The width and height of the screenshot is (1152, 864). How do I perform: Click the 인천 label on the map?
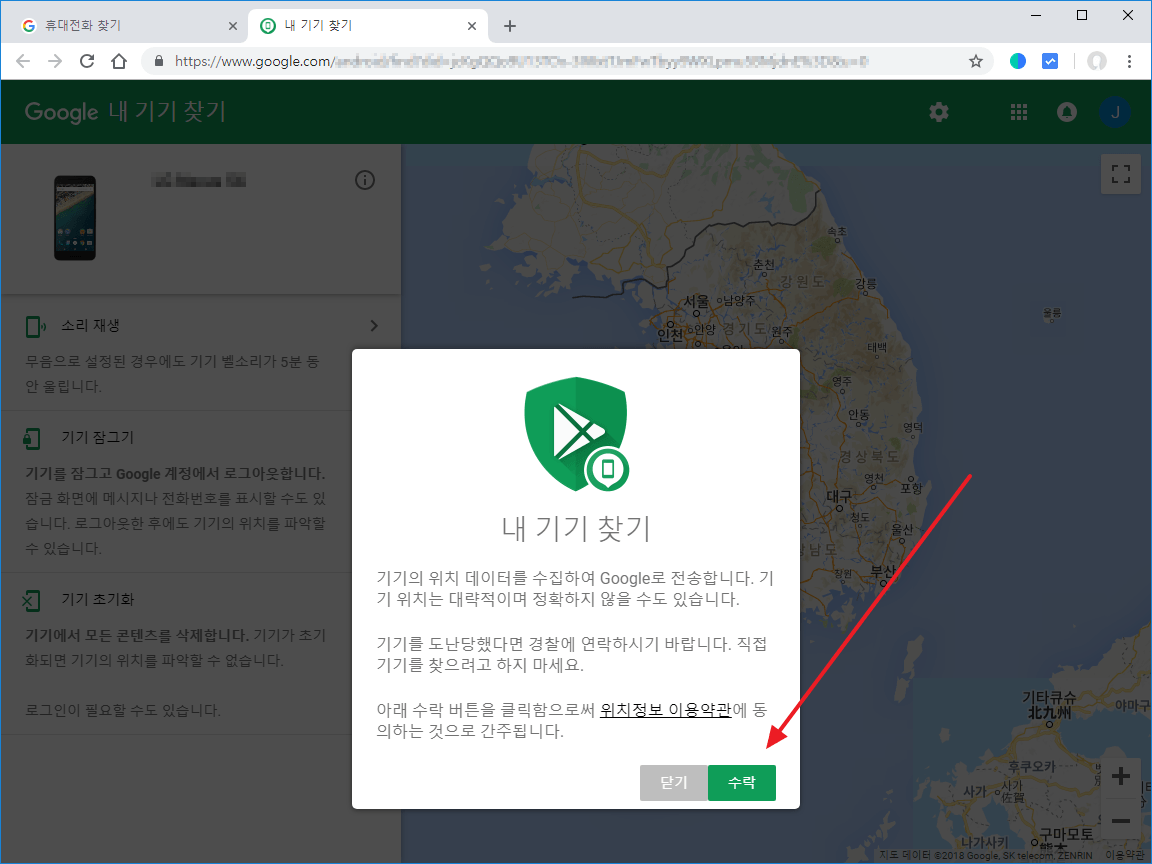point(669,334)
